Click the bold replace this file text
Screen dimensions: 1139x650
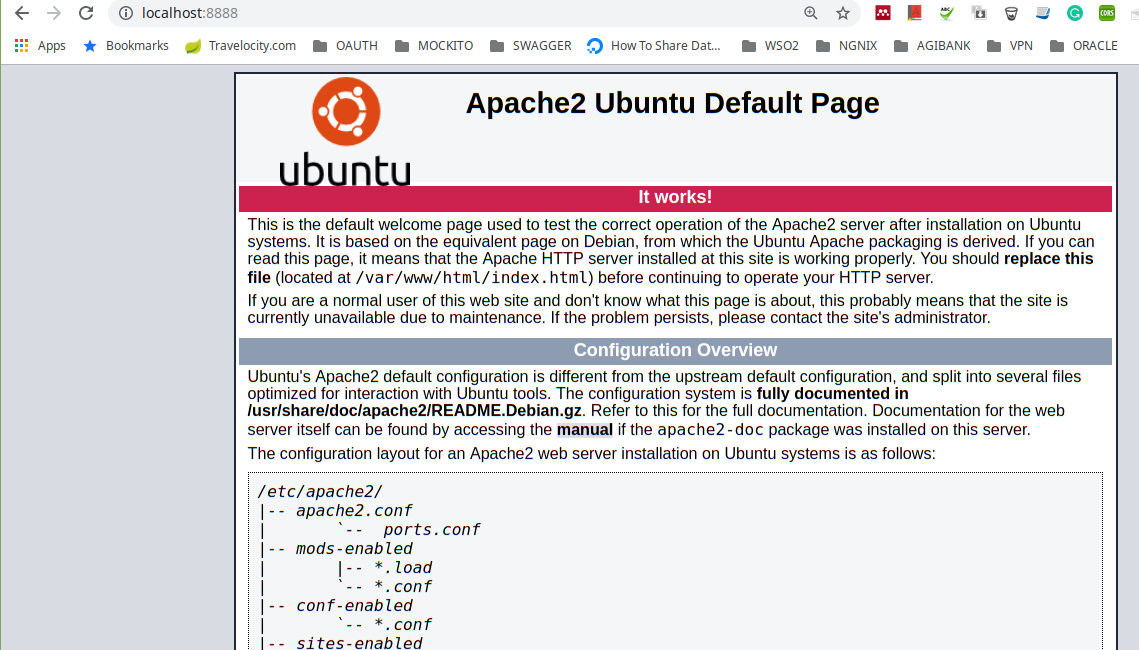[x=1048, y=259]
